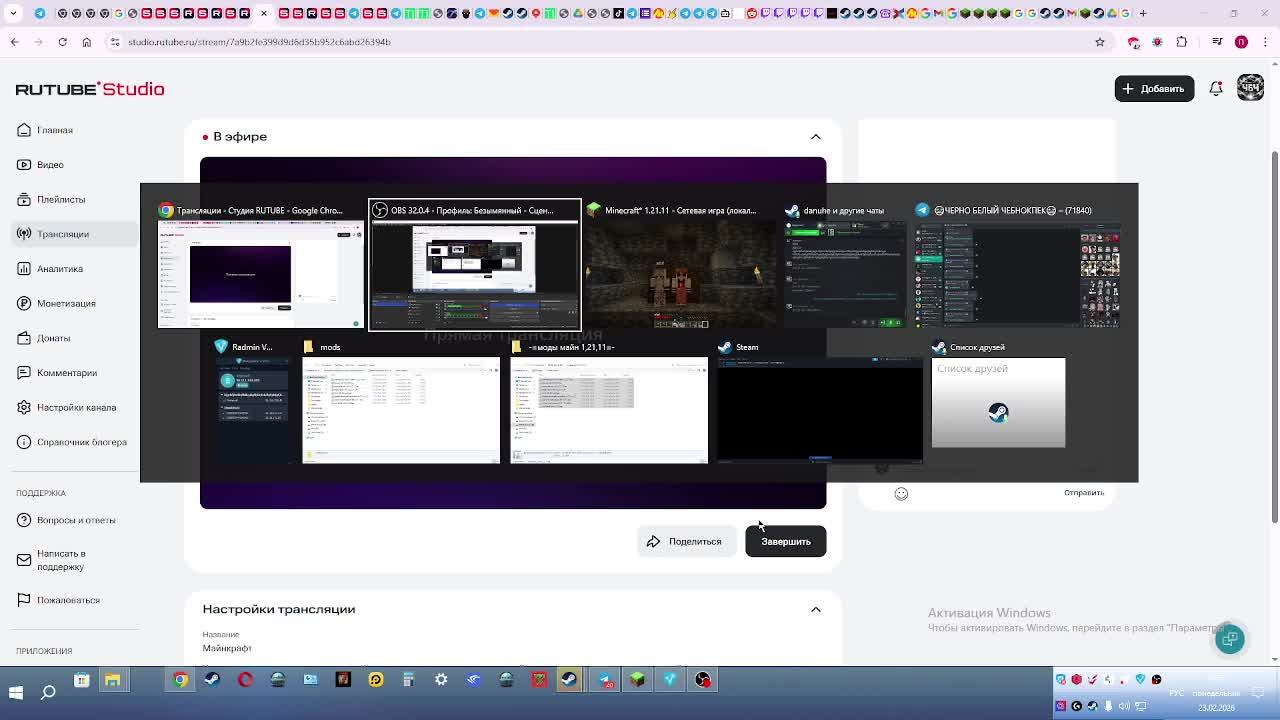1280x720 pixels.
Task: Open the Пожаловаться link
Action: pyautogui.click(x=68, y=600)
